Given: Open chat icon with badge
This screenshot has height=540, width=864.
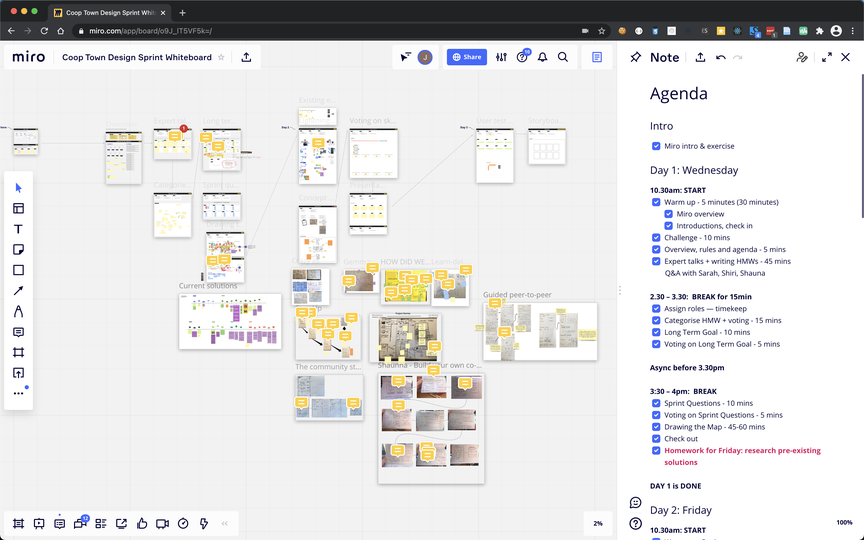Looking at the screenshot, I should pyautogui.click(x=80, y=523).
